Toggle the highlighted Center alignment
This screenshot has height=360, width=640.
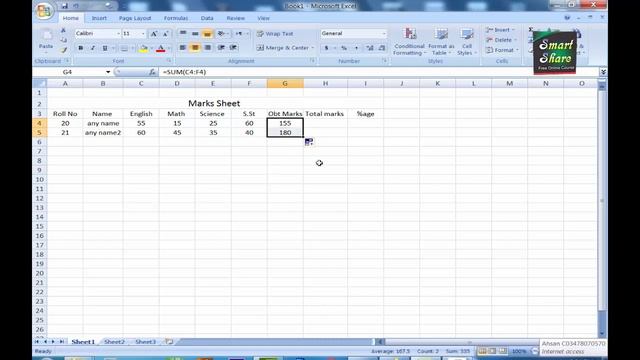pyautogui.click(x=195, y=48)
